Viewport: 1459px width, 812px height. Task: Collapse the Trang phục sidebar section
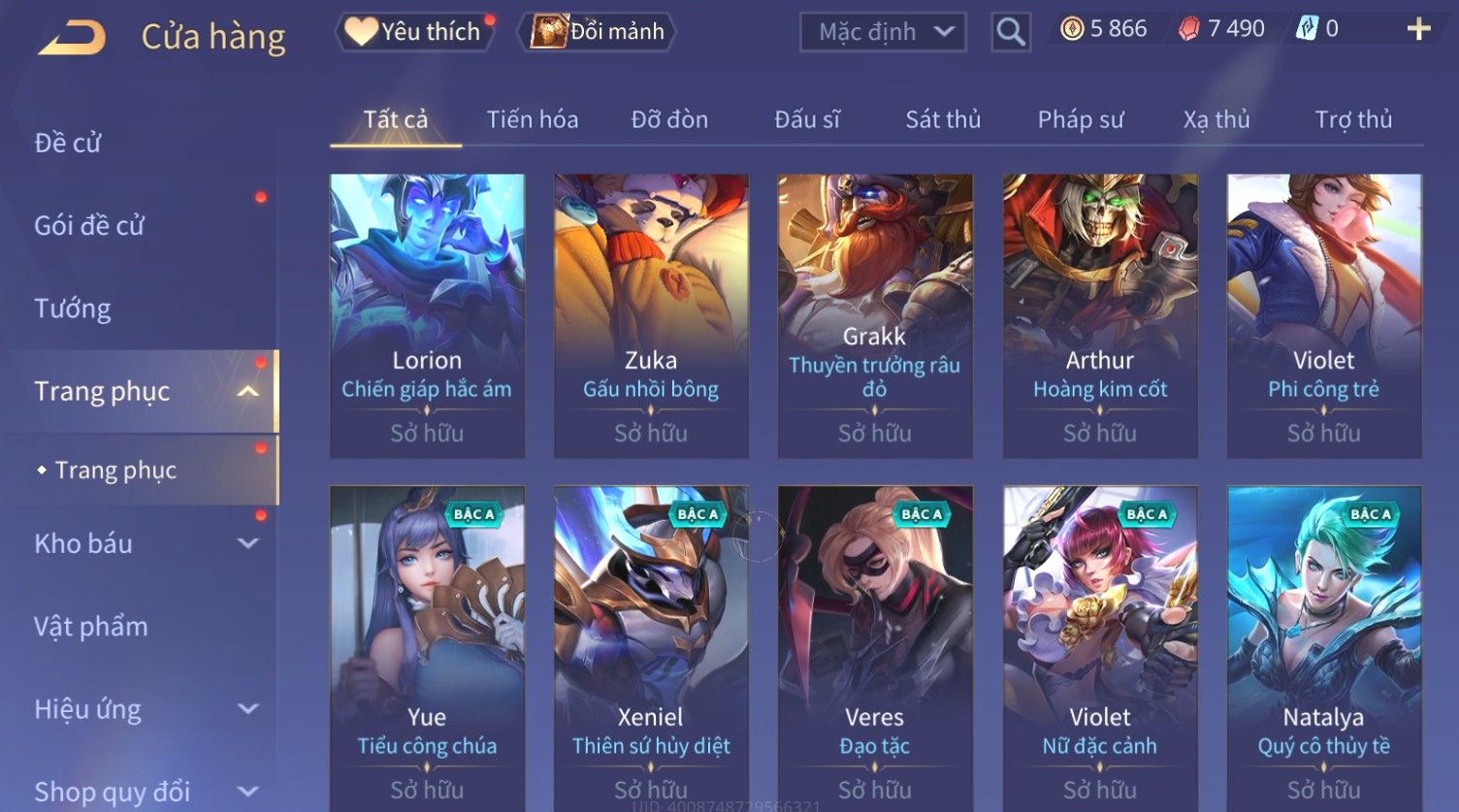(248, 391)
